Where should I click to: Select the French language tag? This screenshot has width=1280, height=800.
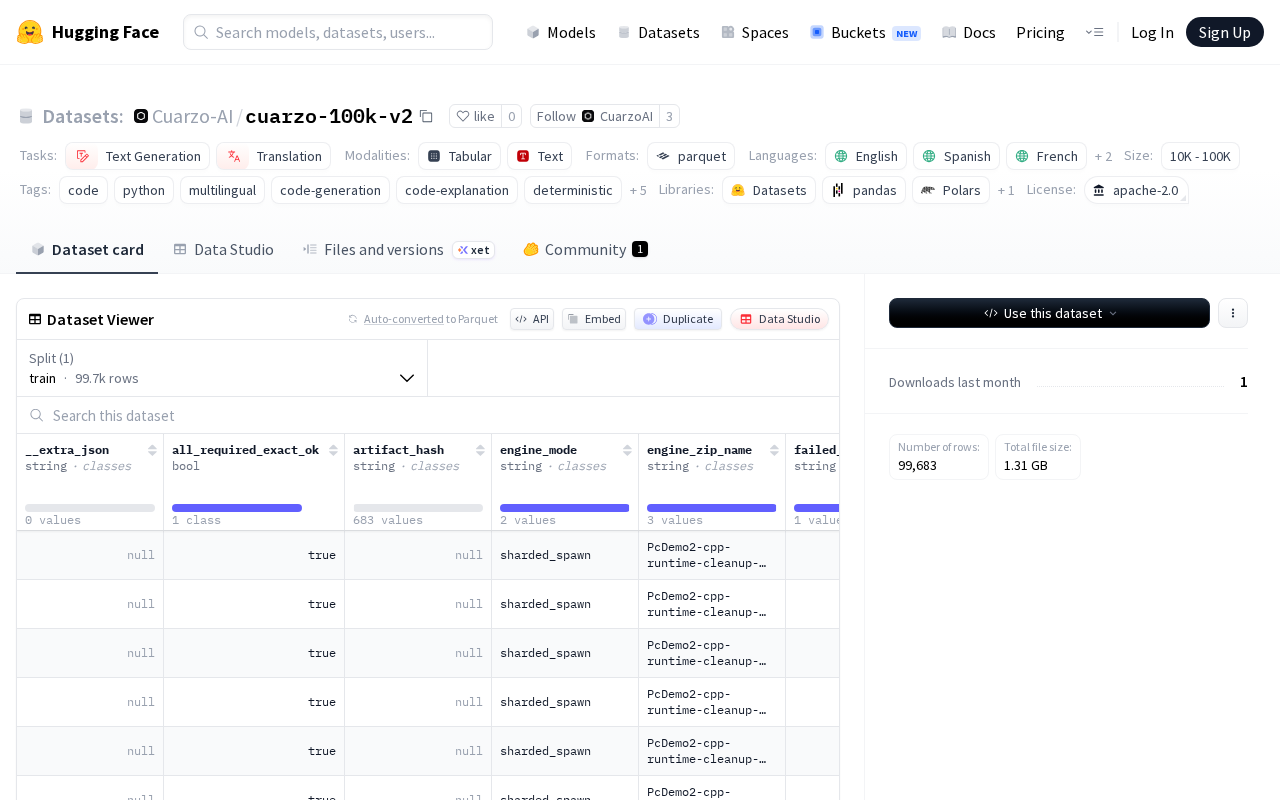(x=1046, y=156)
